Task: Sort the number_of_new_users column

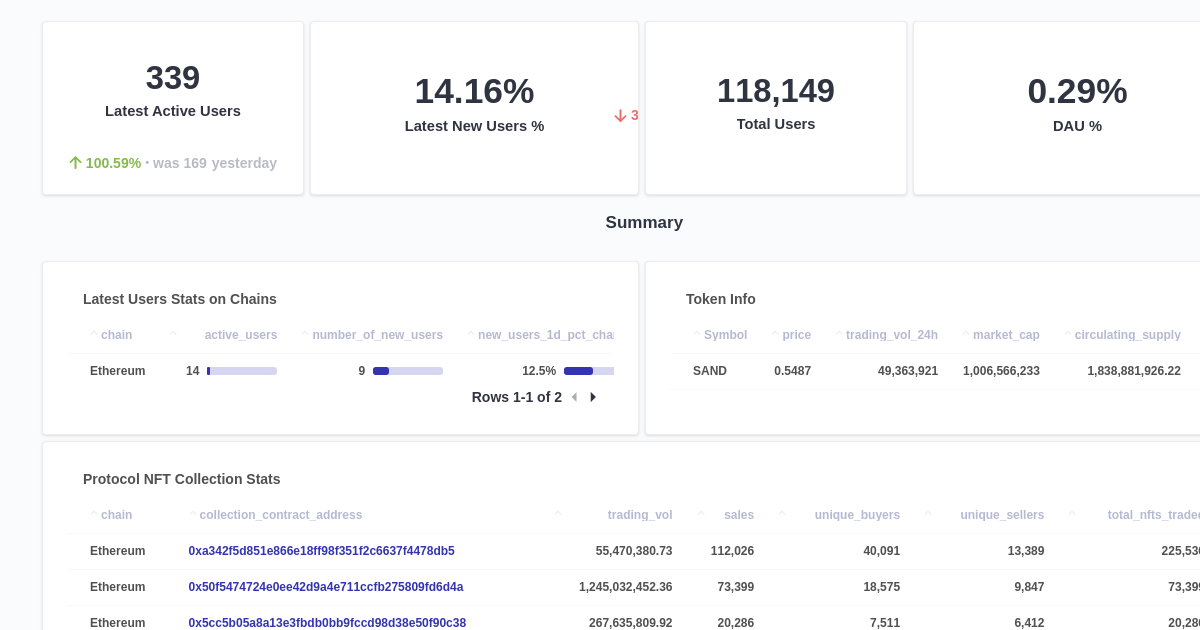Action: point(306,332)
